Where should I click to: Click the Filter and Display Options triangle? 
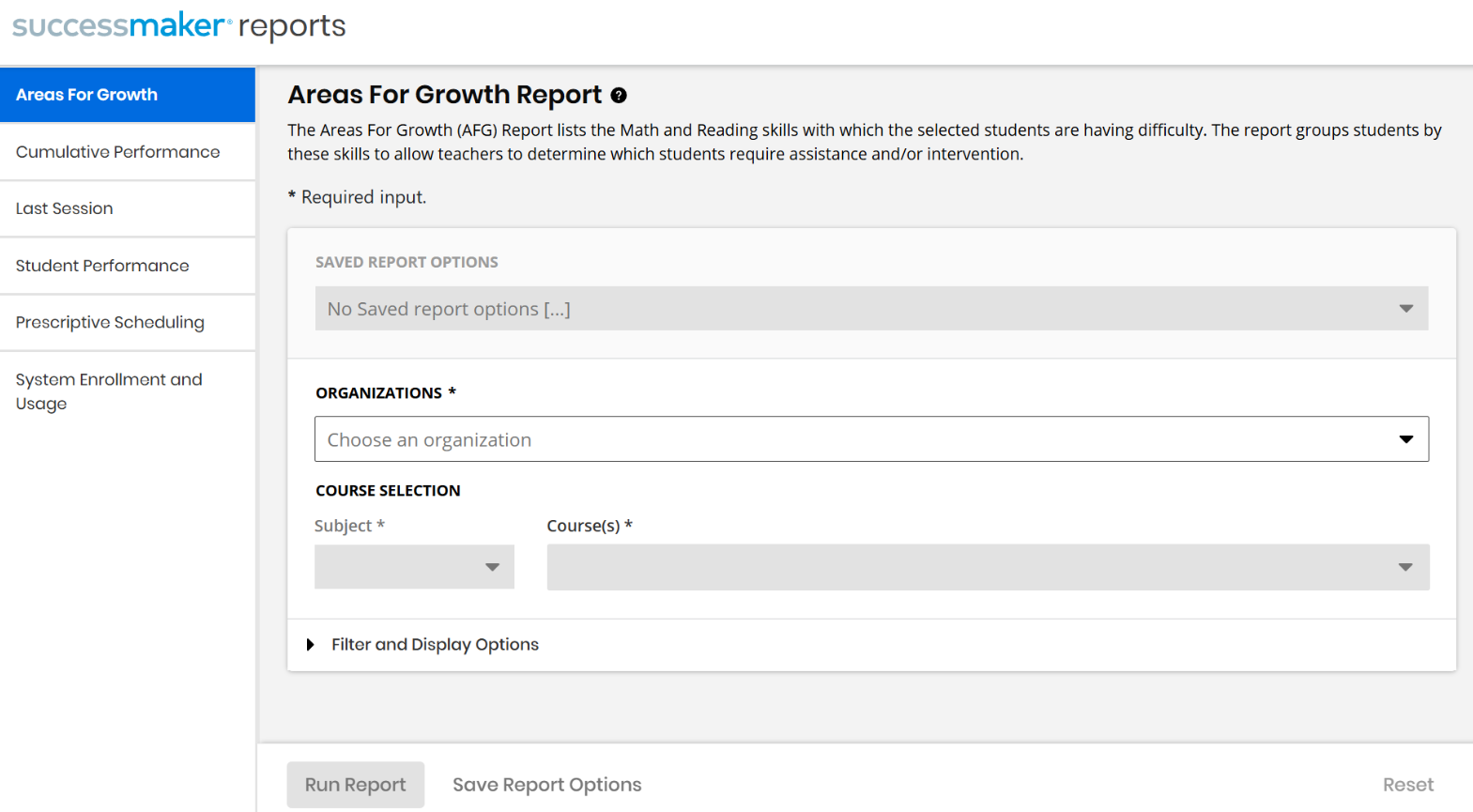click(310, 645)
